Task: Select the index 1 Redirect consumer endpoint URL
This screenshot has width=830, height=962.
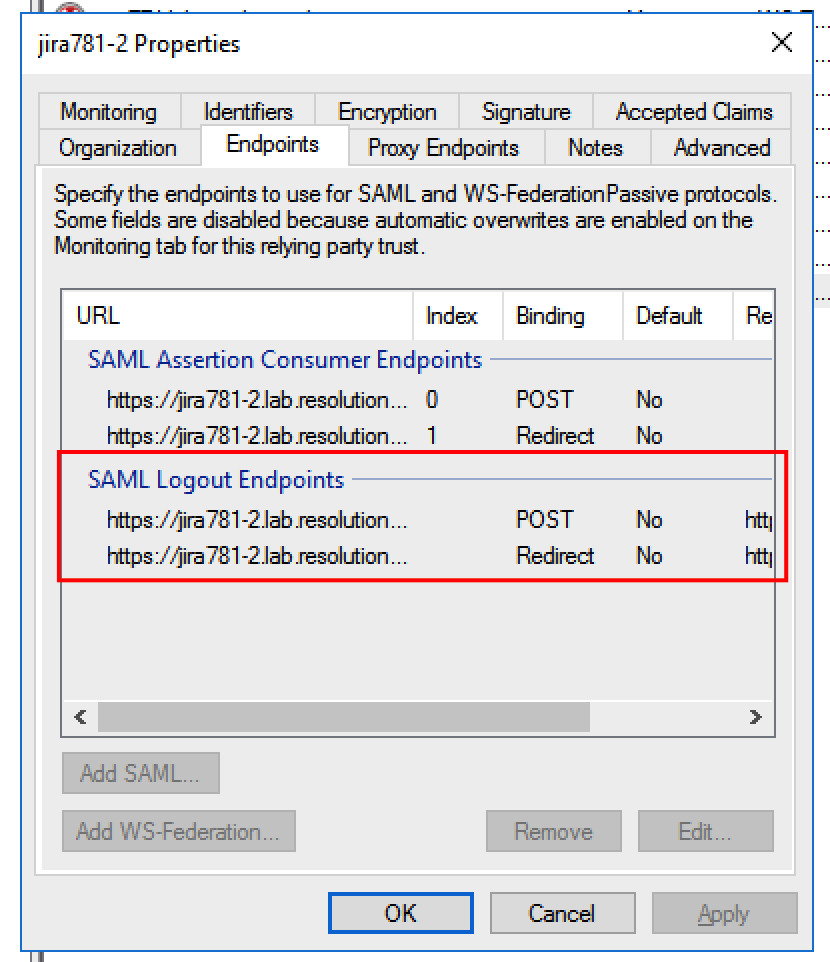Action: pos(257,436)
